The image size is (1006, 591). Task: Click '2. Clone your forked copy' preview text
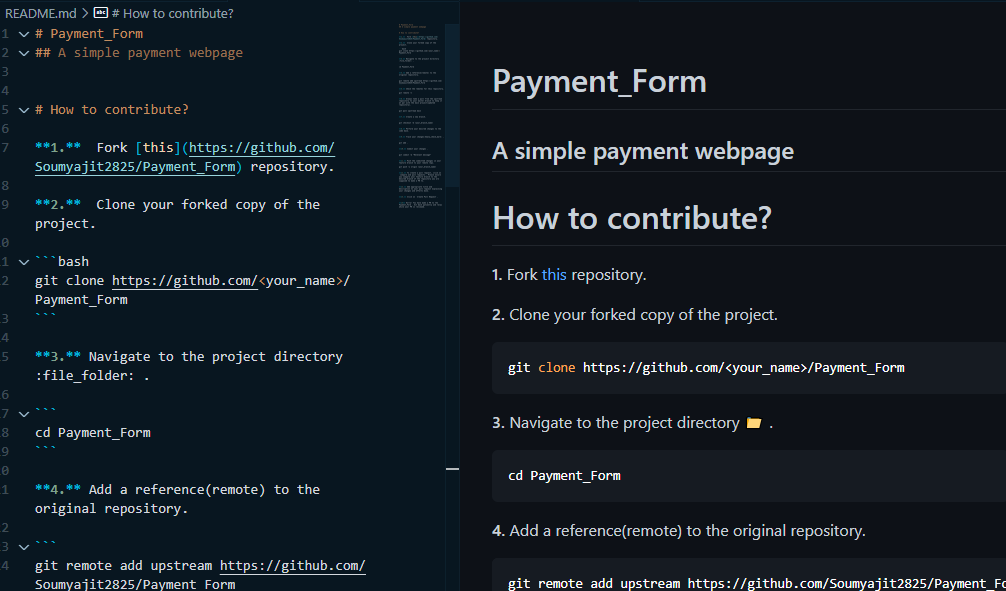click(x=635, y=316)
